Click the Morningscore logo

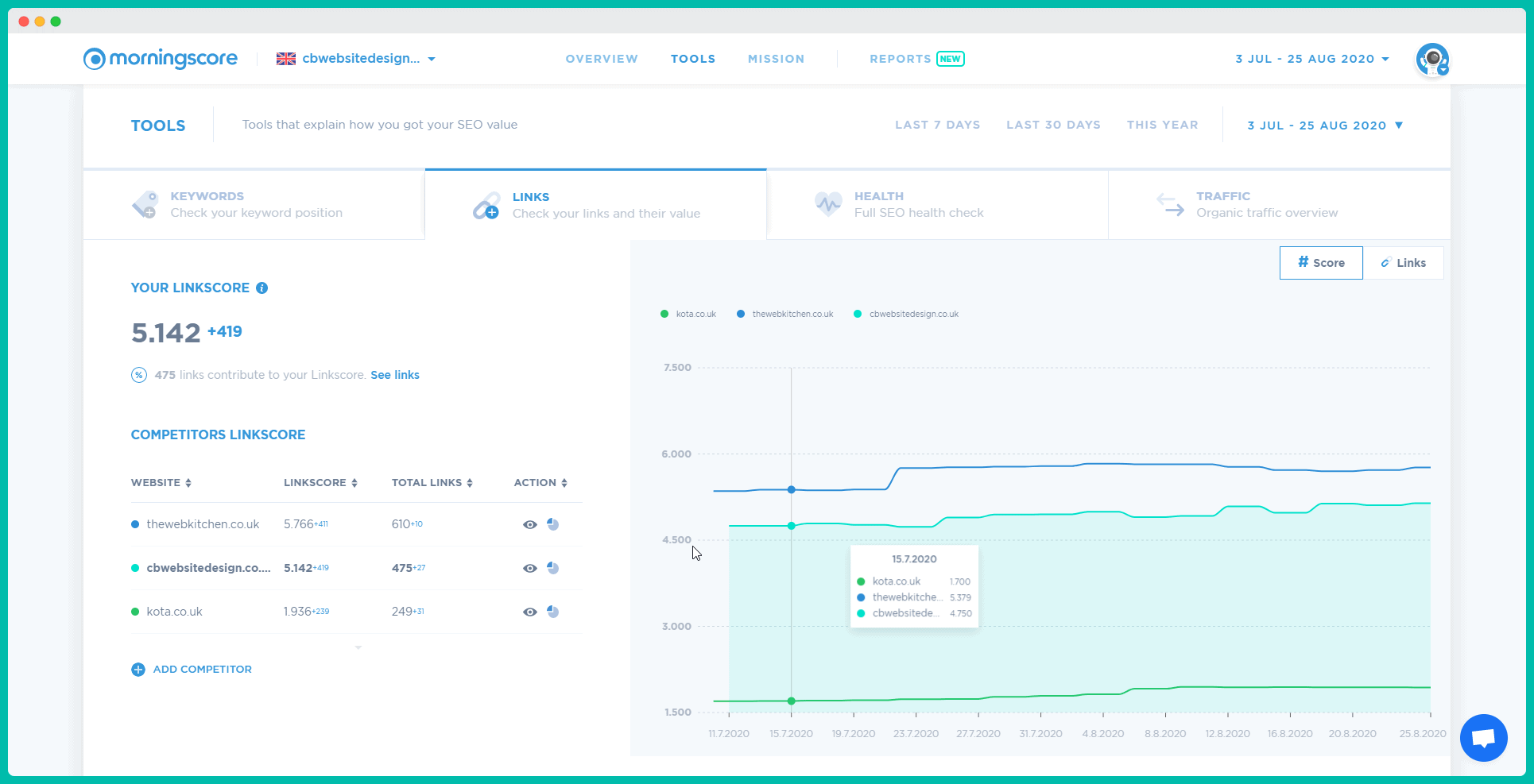[x=161, y=59]
